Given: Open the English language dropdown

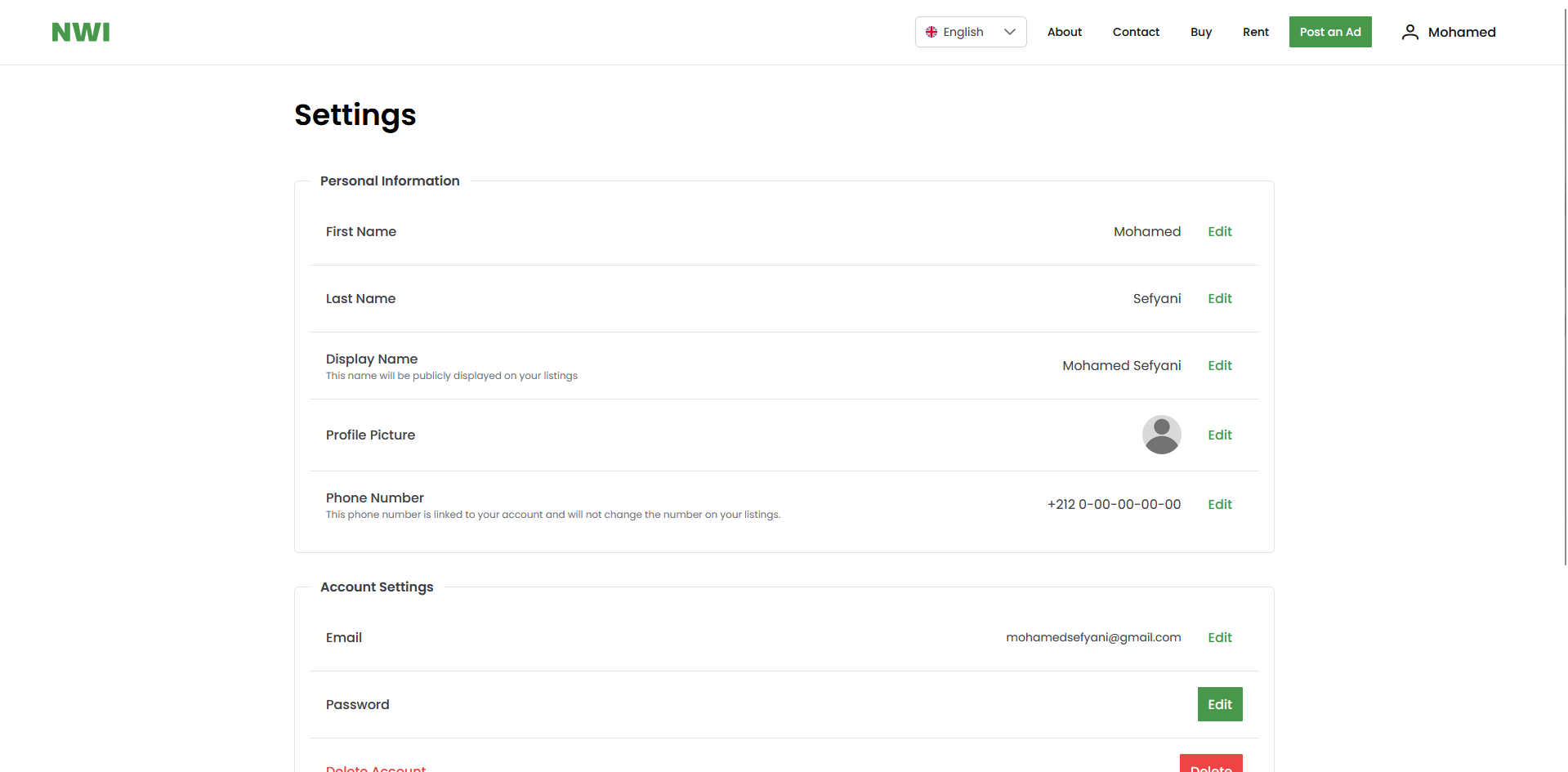Looking at the screenshot, I should (x=971, y=32).
